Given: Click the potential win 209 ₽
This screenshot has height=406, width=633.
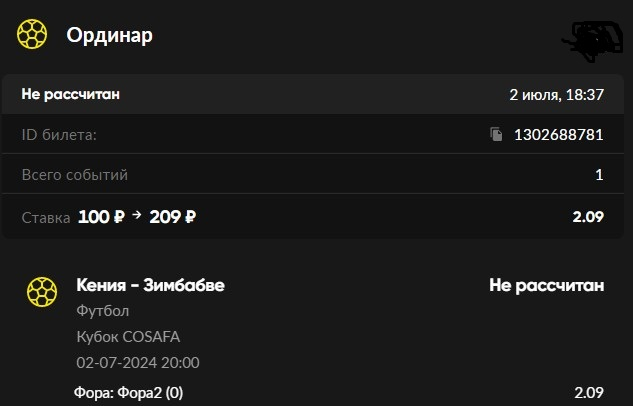Looking at the screenshot, I should pos(173,217).
